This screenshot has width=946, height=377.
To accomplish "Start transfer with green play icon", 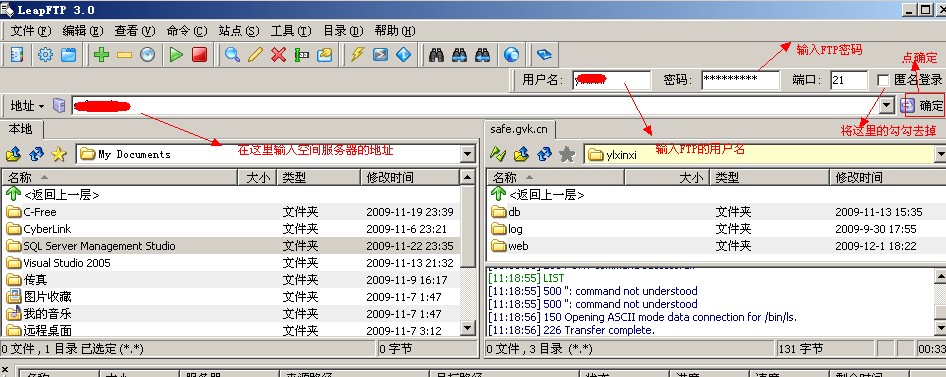I will tap(176, 55).
